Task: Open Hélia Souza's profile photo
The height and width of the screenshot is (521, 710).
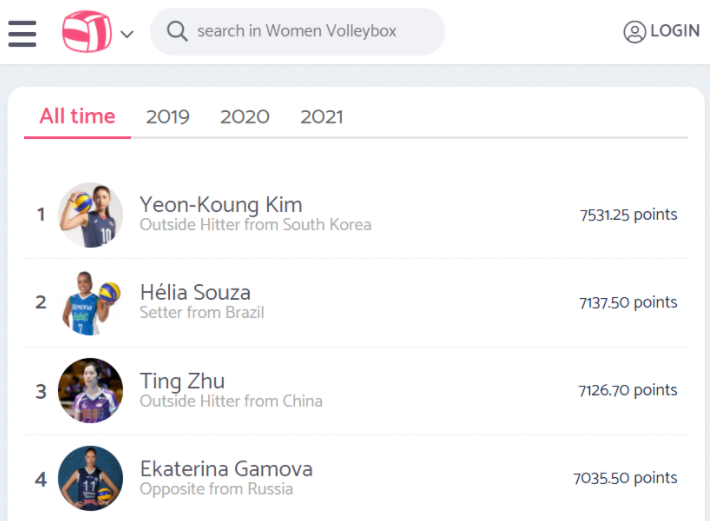Action: 90,303
